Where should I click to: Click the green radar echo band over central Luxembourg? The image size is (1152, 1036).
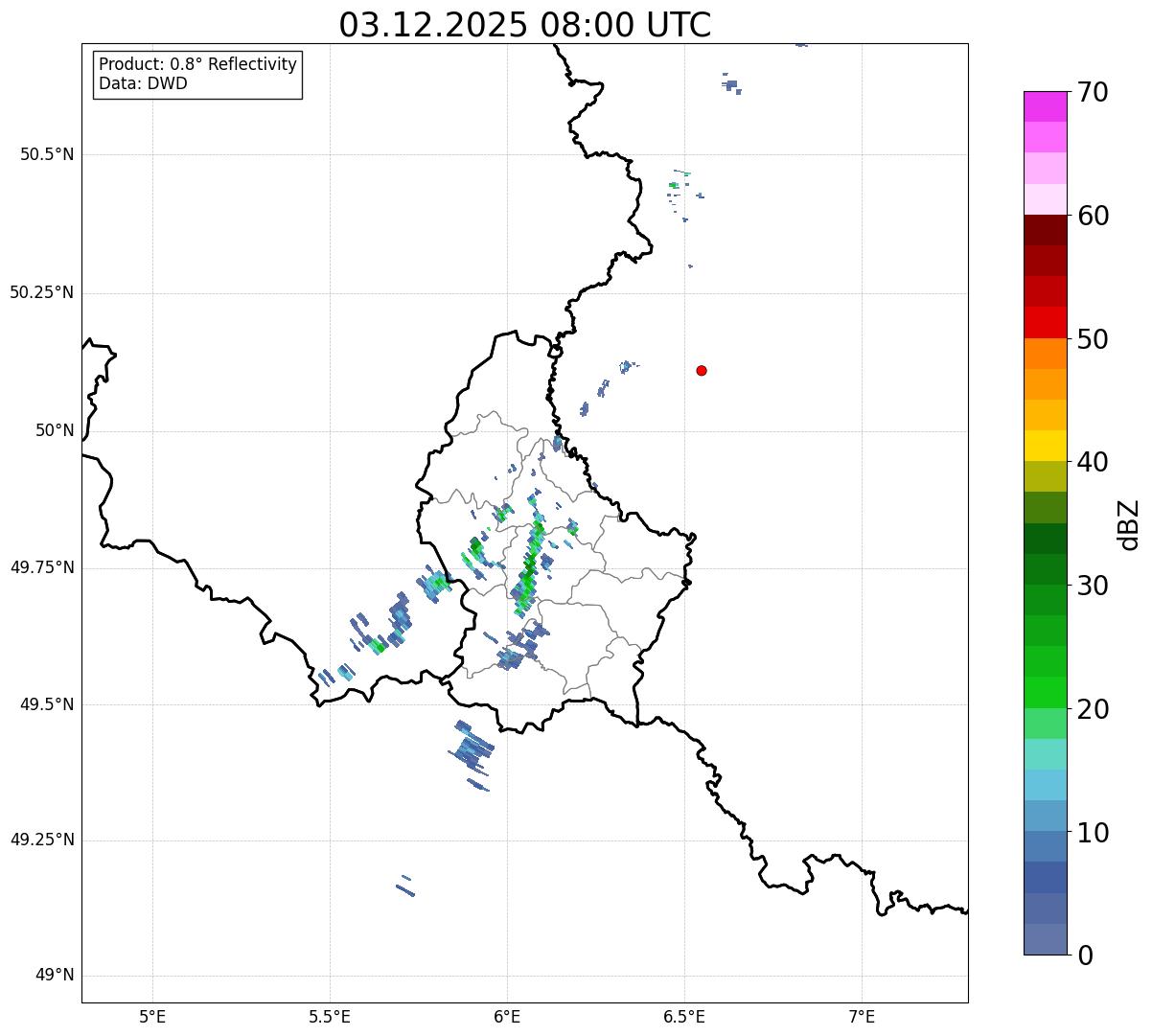coord(529,566)
